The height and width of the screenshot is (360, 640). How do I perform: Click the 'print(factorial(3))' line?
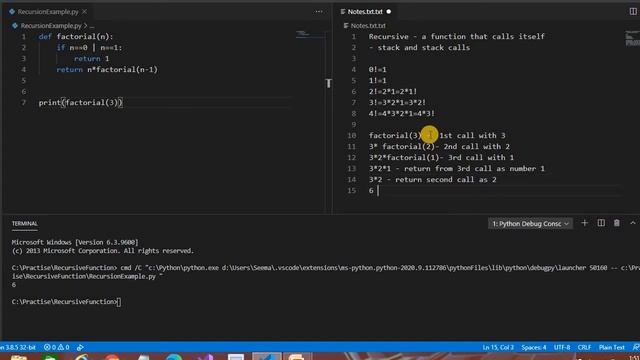coord(80,103)
